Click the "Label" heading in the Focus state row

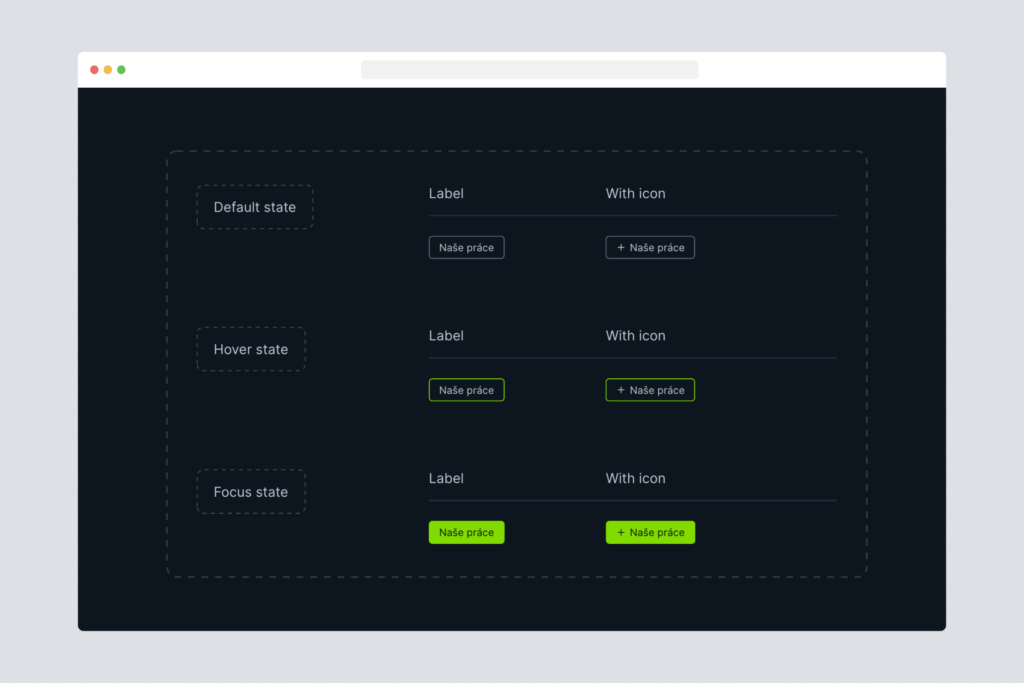446,478
